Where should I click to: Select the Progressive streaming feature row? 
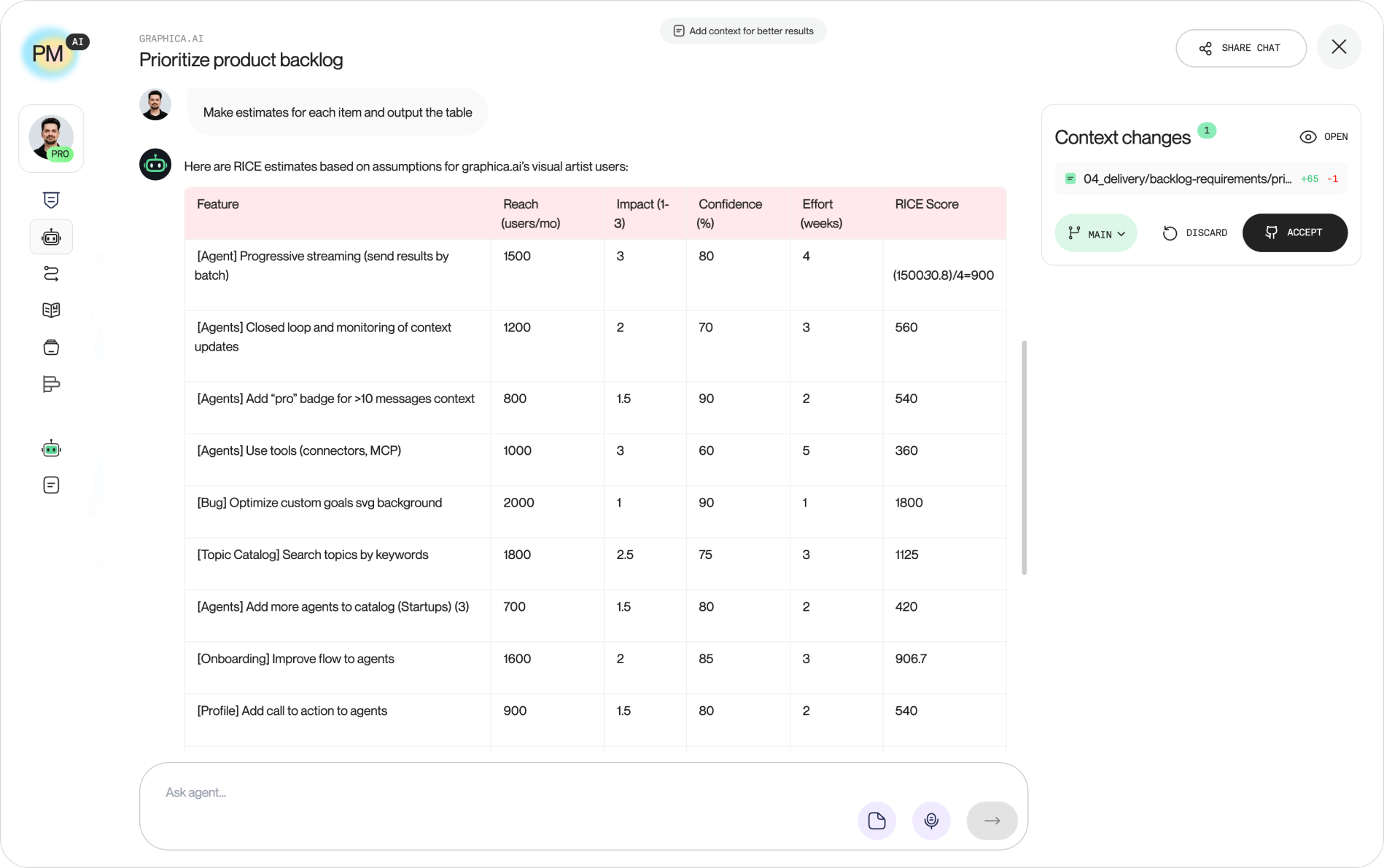tap(596, 275)
